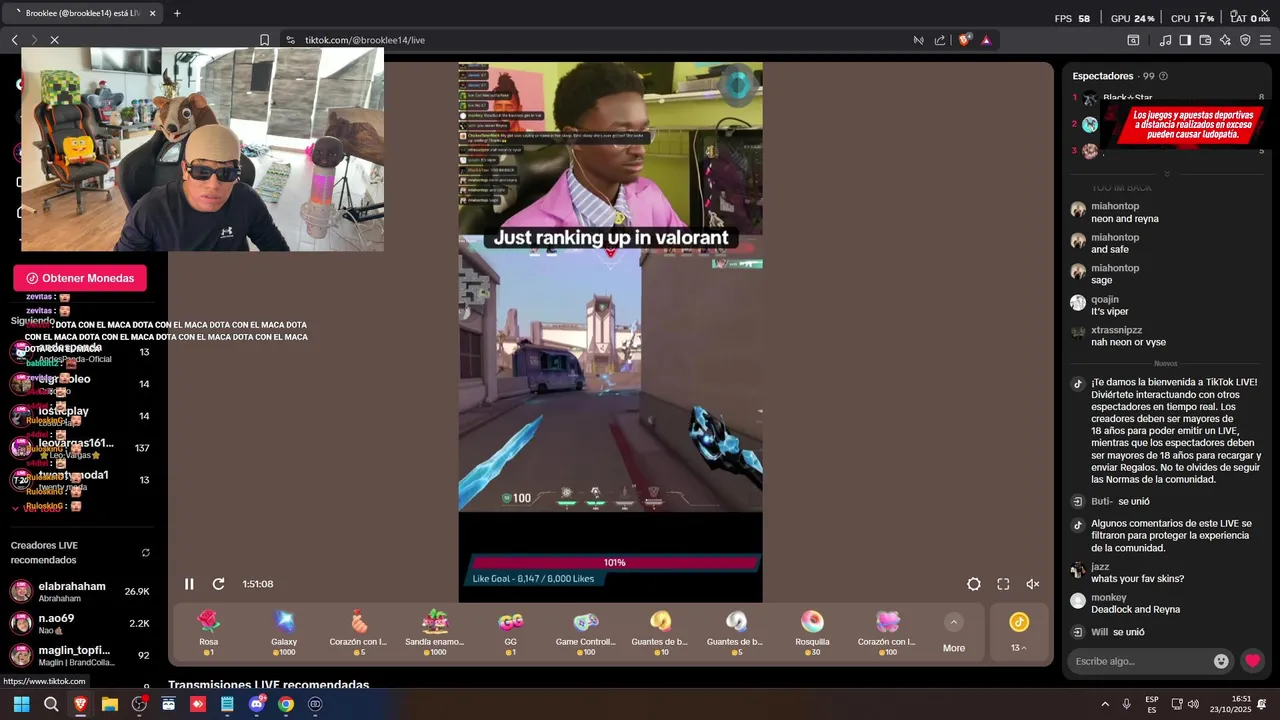
Task: Open the Windows Start menu
Action: point(21,704)
